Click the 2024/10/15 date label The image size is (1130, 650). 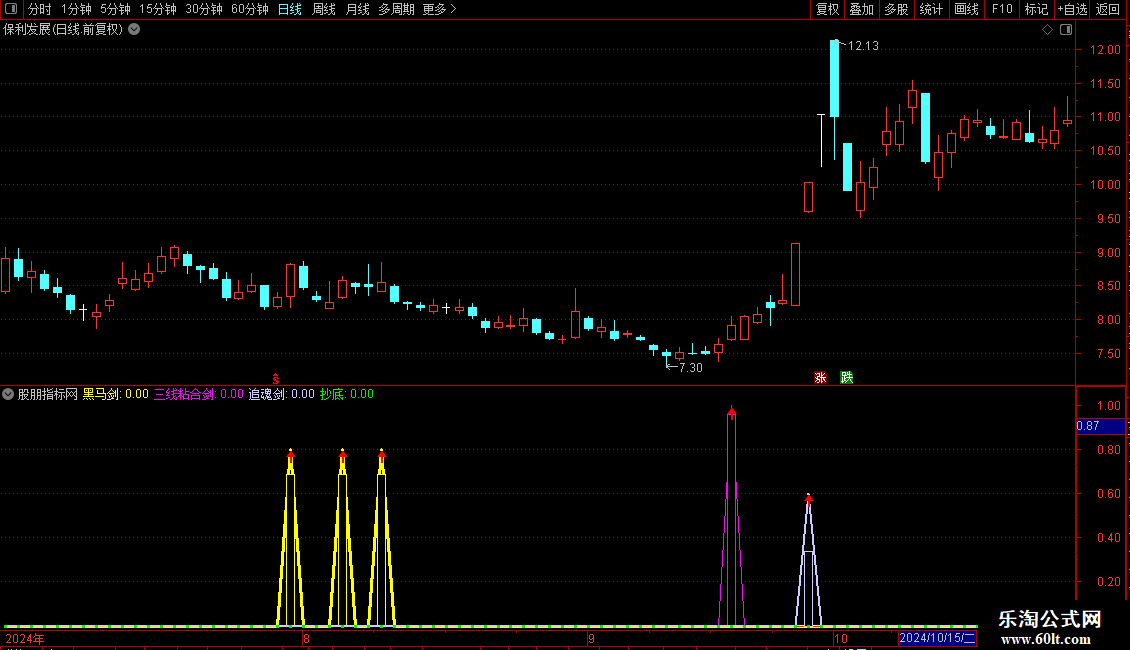[x=937, y=638]
